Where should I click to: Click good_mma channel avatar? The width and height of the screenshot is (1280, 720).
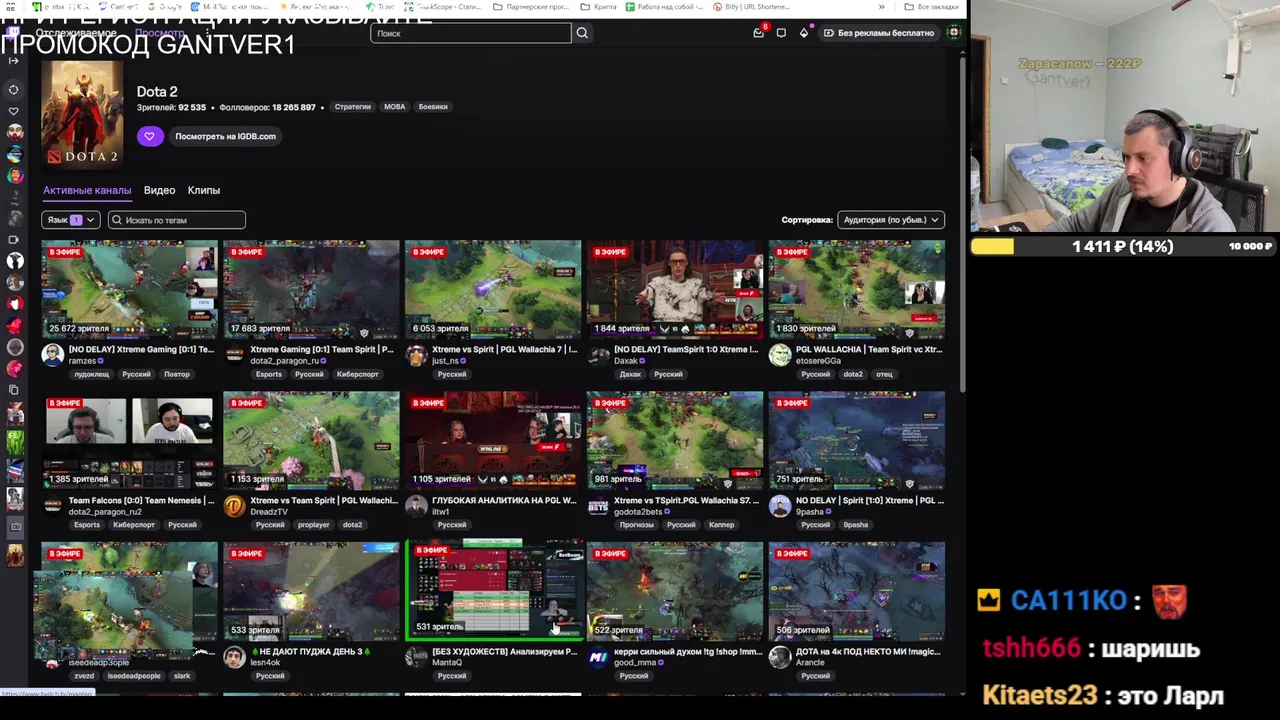click(x=598, y=657)
